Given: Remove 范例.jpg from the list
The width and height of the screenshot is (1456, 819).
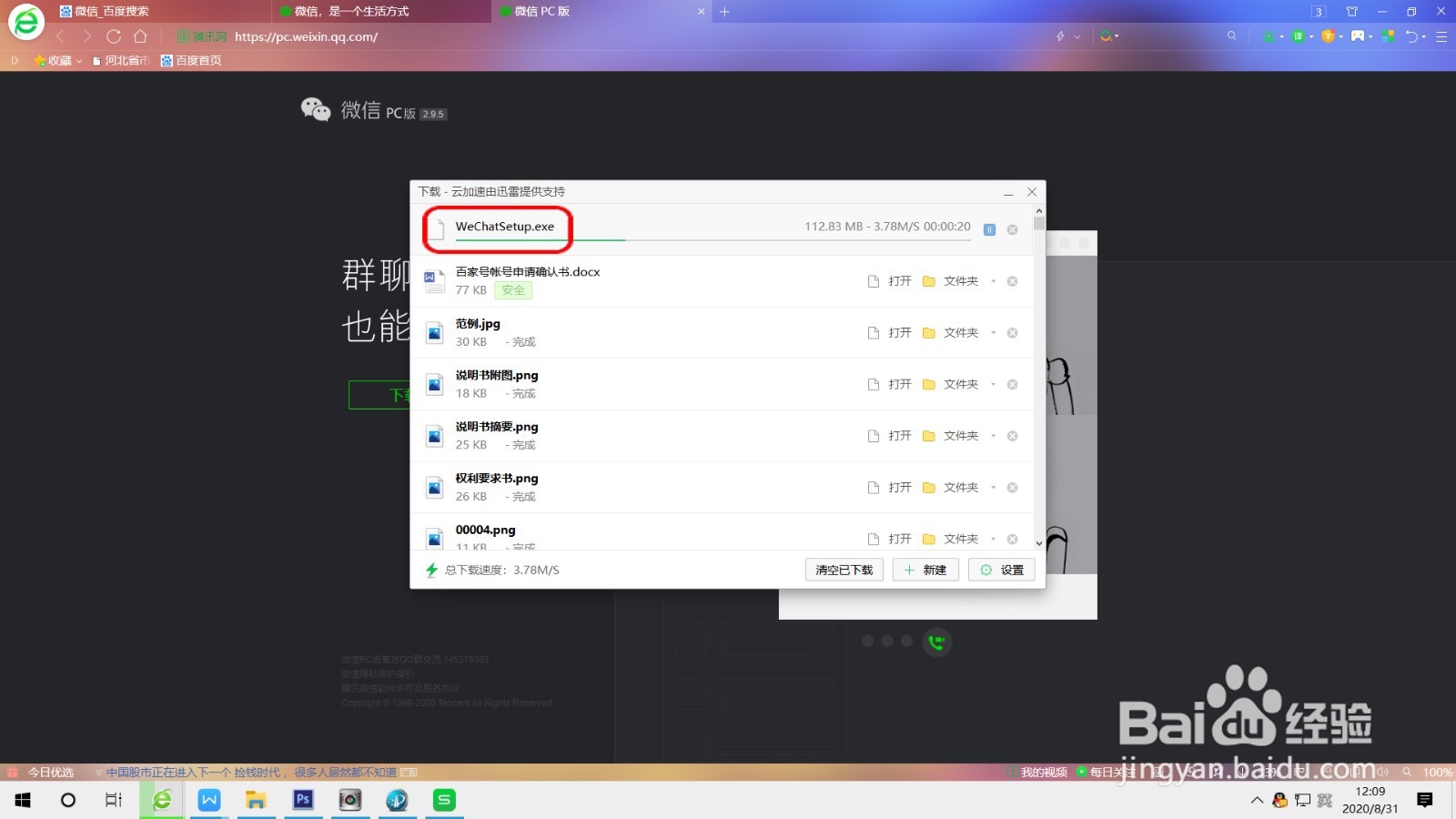Looking at the screenshot, I should click(1012, 333).
